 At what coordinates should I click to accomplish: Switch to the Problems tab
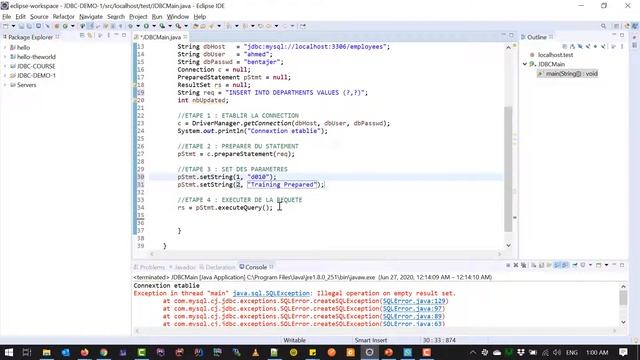[149, 267]
